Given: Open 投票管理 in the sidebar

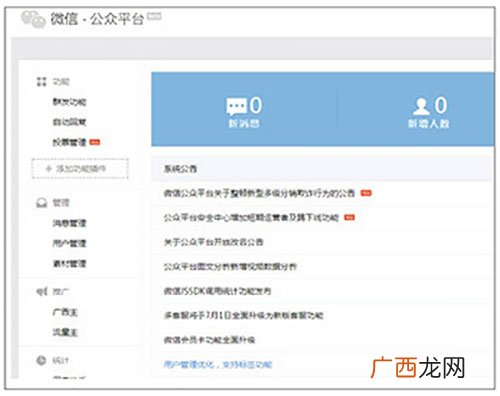Looking at the screenshot, I should pyautogui.click(x=69, y=142).
